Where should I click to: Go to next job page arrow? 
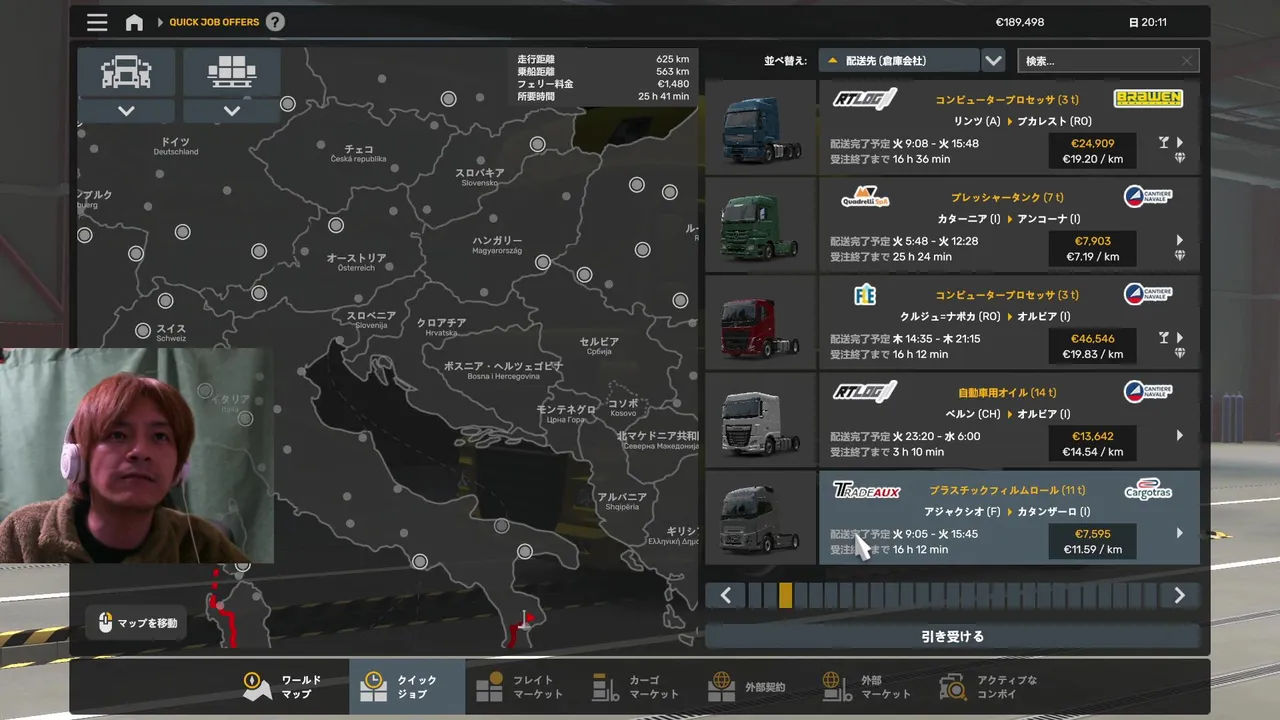[x=1179, y=596]
